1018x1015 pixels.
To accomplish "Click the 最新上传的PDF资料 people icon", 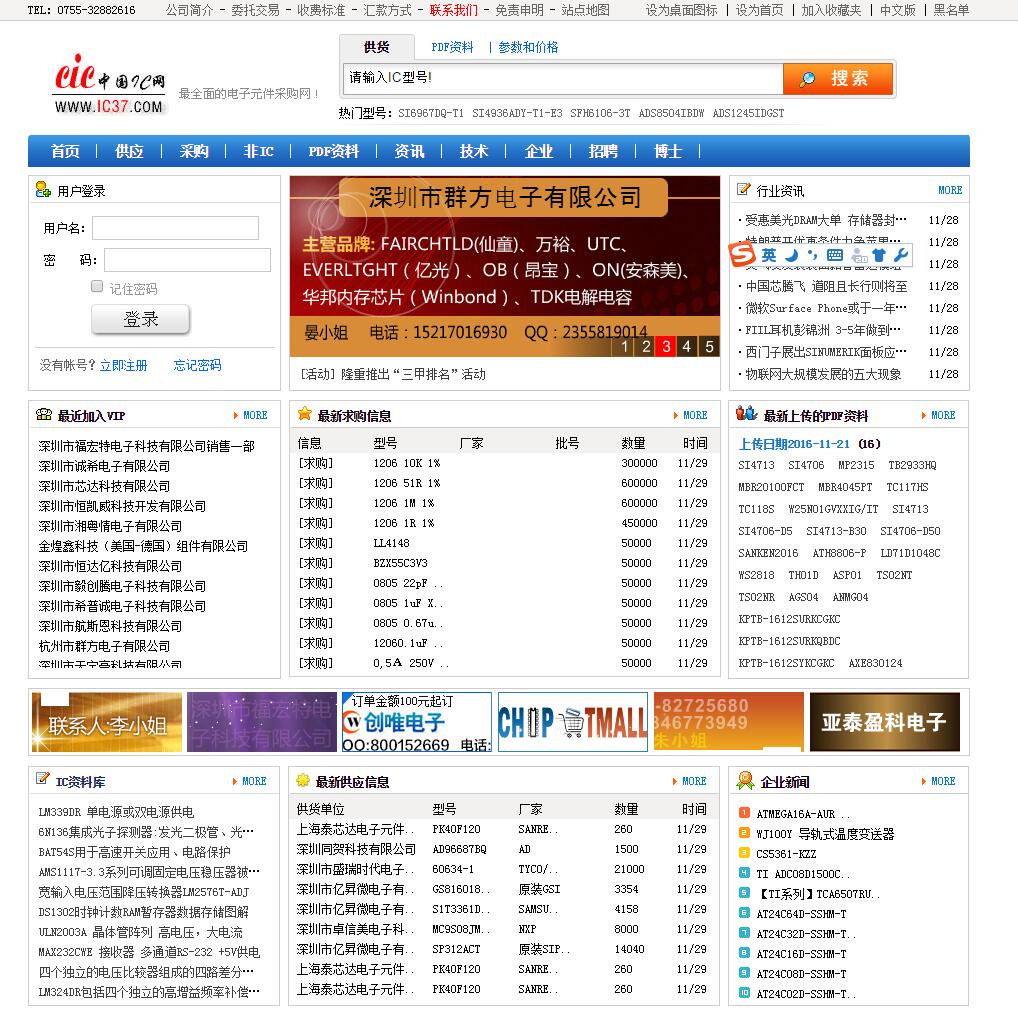I will tap(746, 413).
